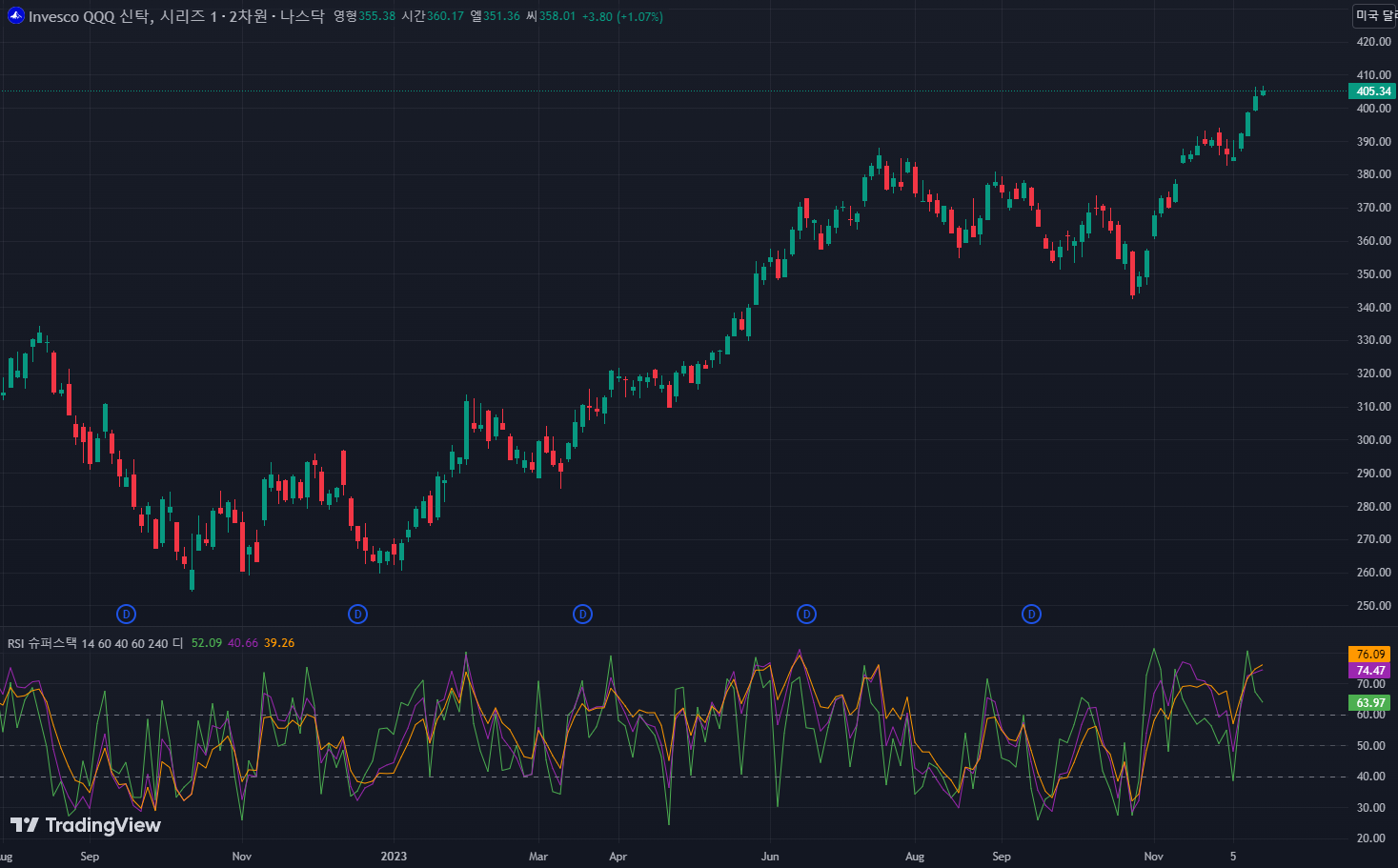Click the Aug label on time axis
Viewport: 1398px width, 868px height.
[915, 857]
